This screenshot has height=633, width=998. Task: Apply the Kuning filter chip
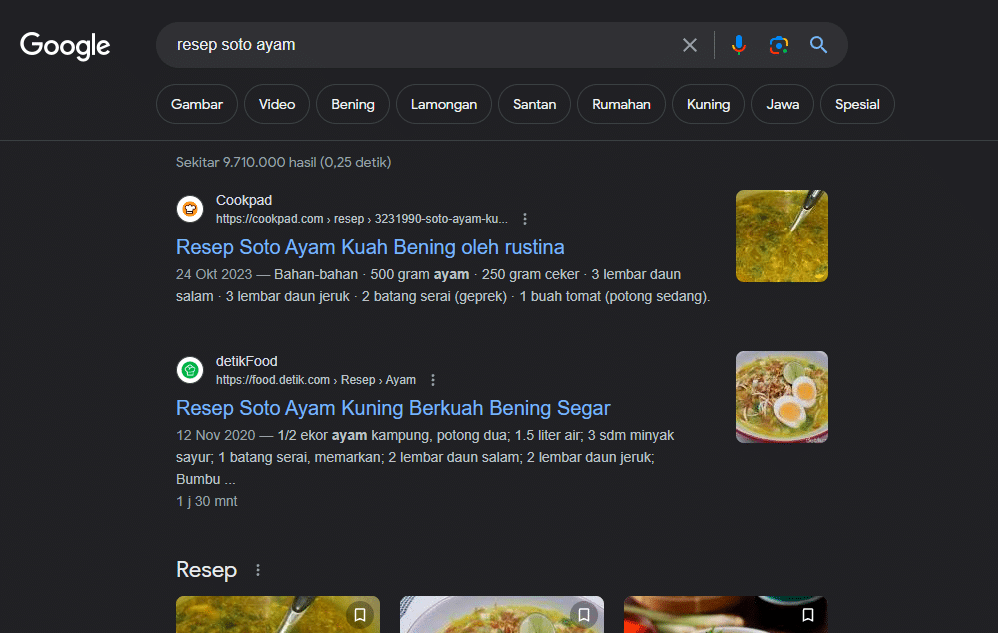pos(708,104)
